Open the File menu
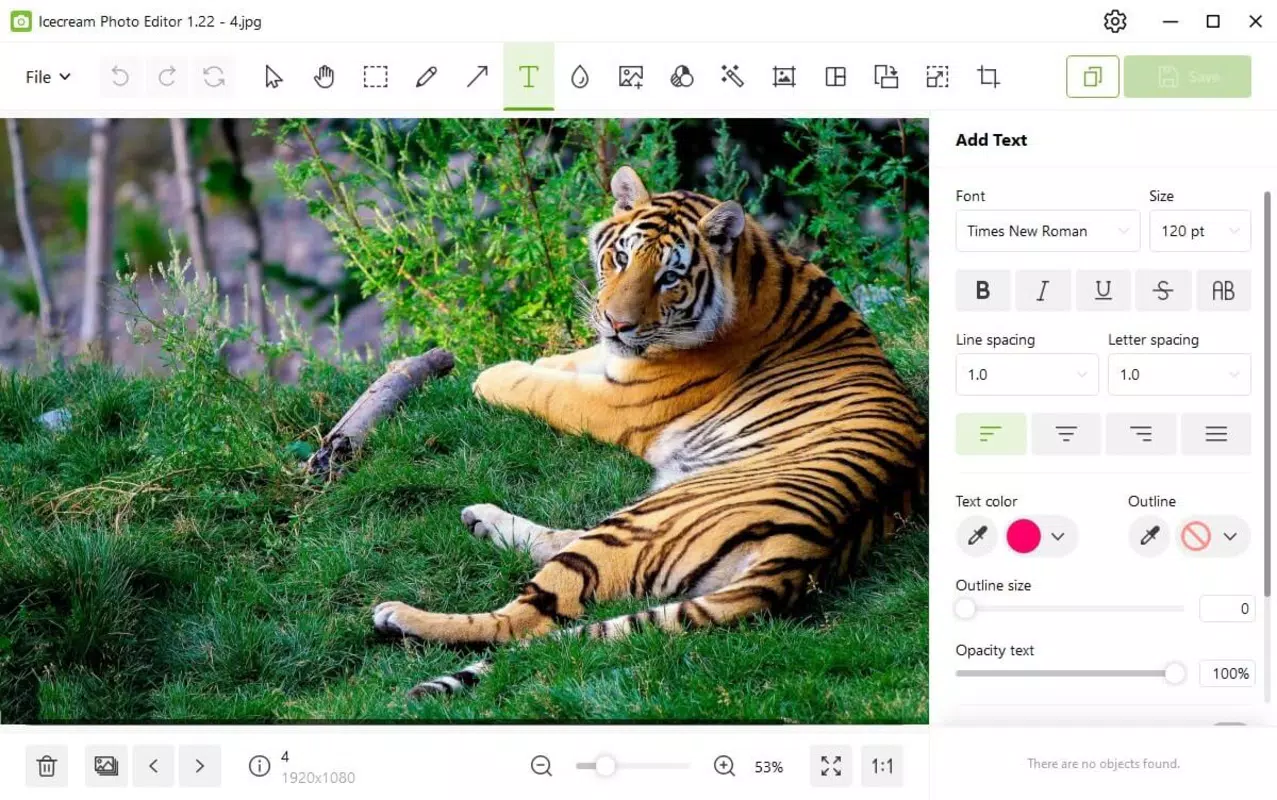 click(x=48, y=77)
